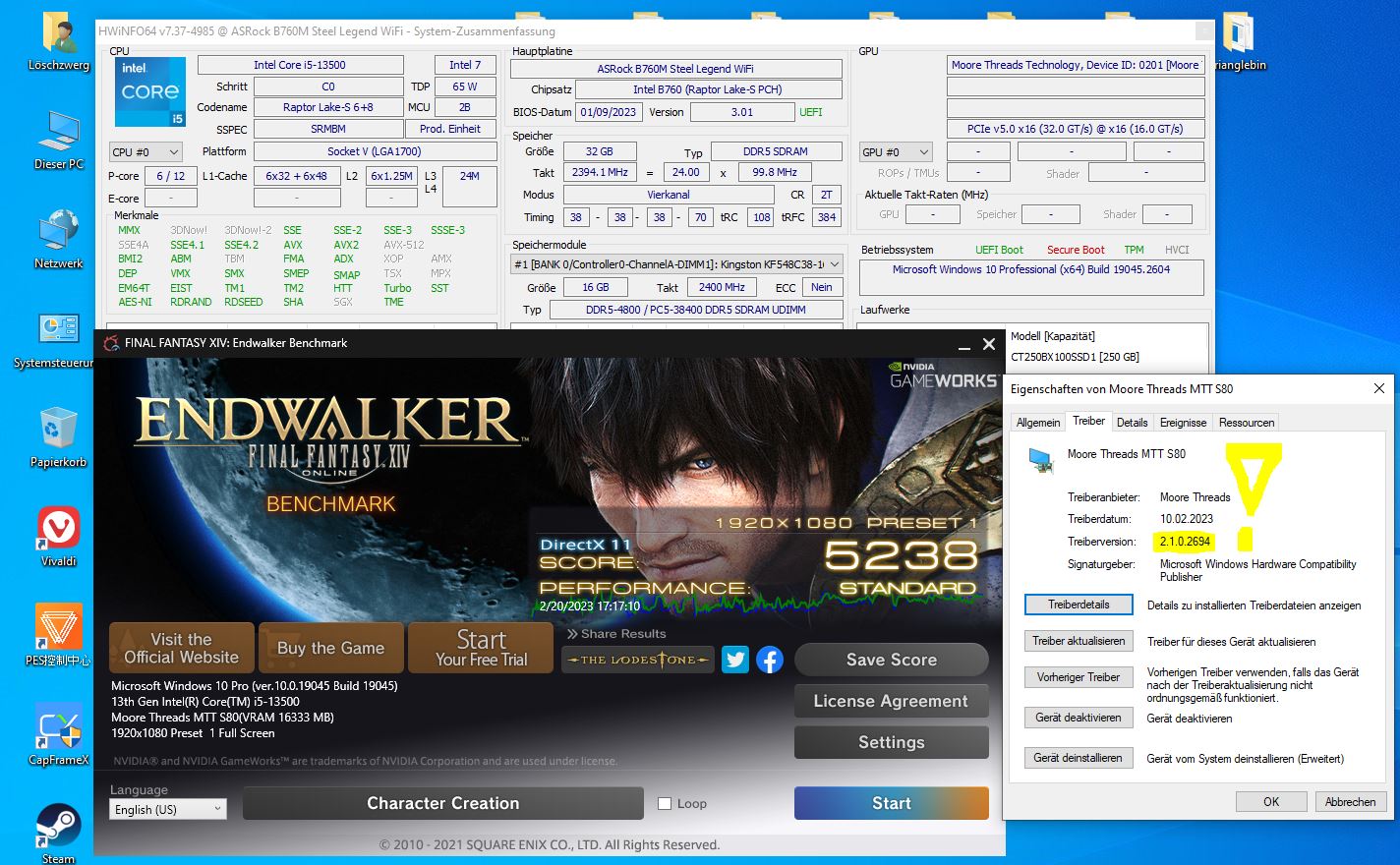The image size is (1400, 865).
Task: Open Papierkorb recycle bin icon
Action: [x=59, y=431]
